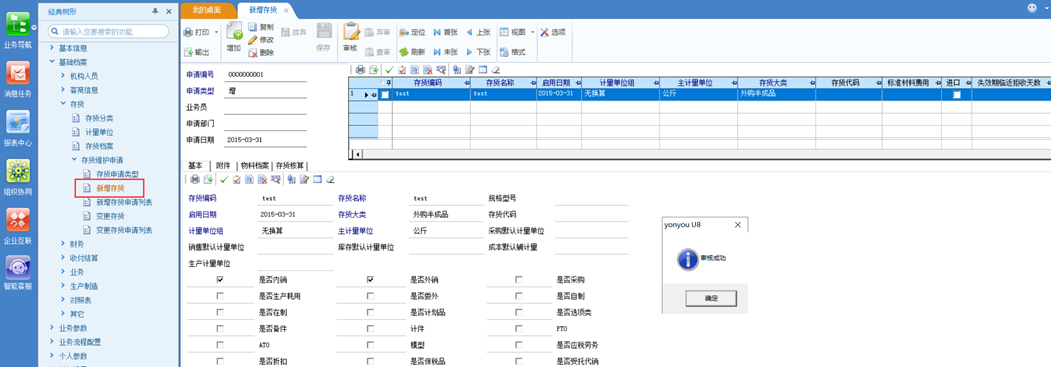This screenshot has width=1051, height=367.
Task: Expand the 业务参数 tree node
Action: click(52, 327)
